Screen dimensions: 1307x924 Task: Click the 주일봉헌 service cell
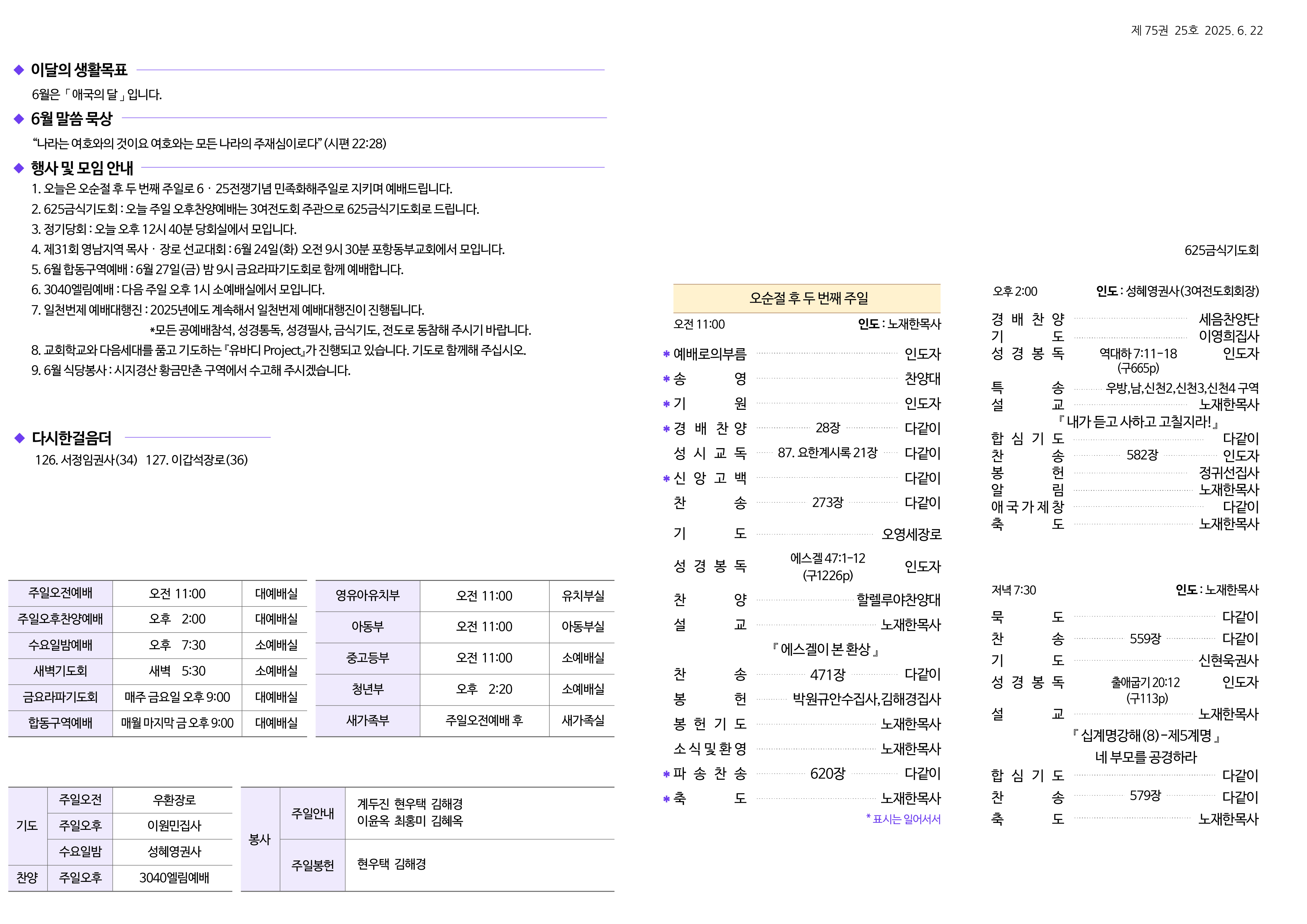[x=313, y=865]
